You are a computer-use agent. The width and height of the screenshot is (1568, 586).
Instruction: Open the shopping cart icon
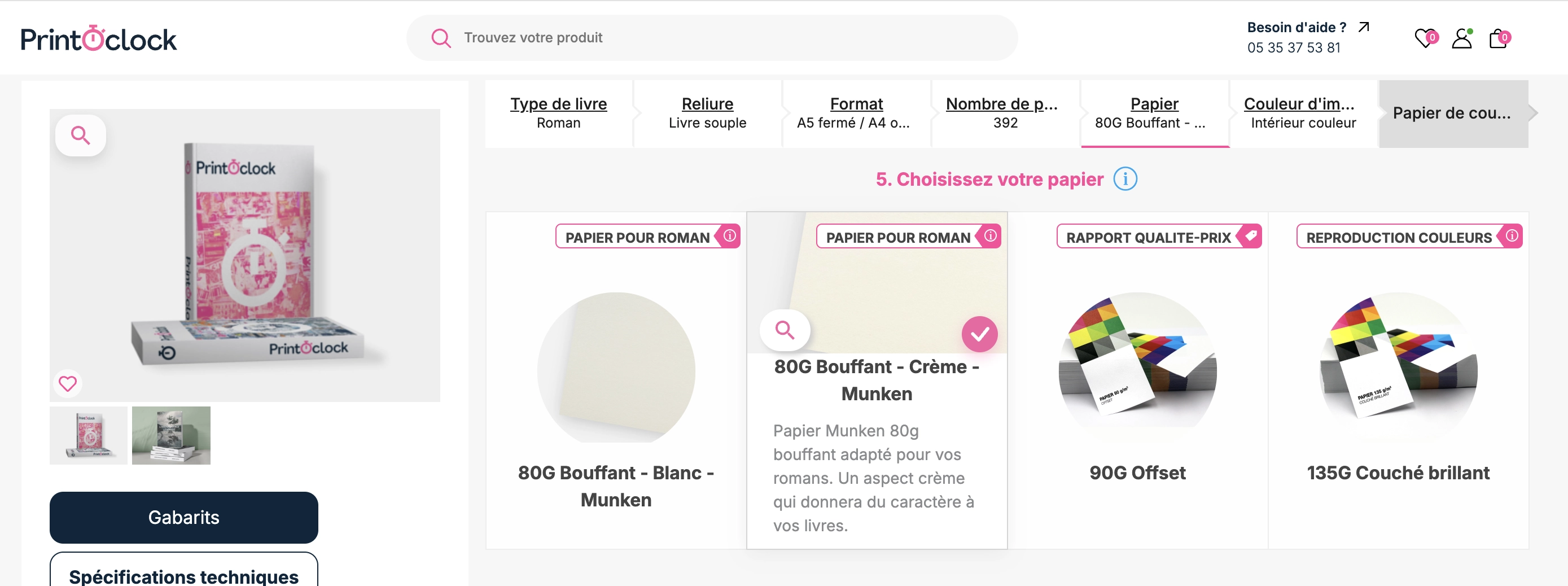(x=1498, y=38)
